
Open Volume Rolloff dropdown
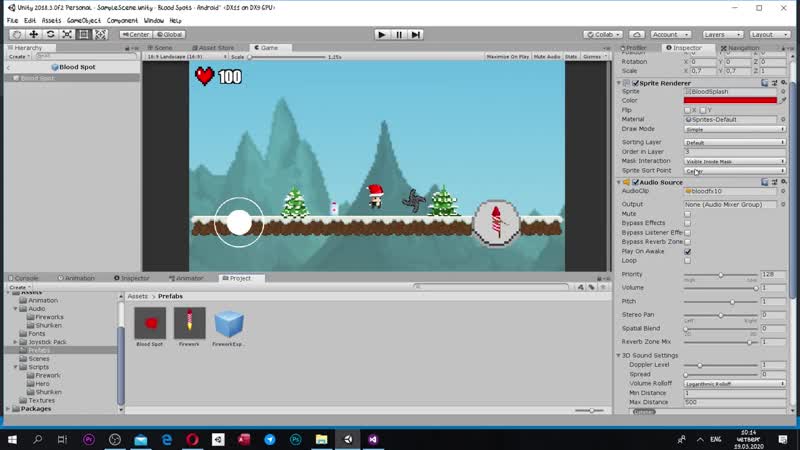click(734, 384)
